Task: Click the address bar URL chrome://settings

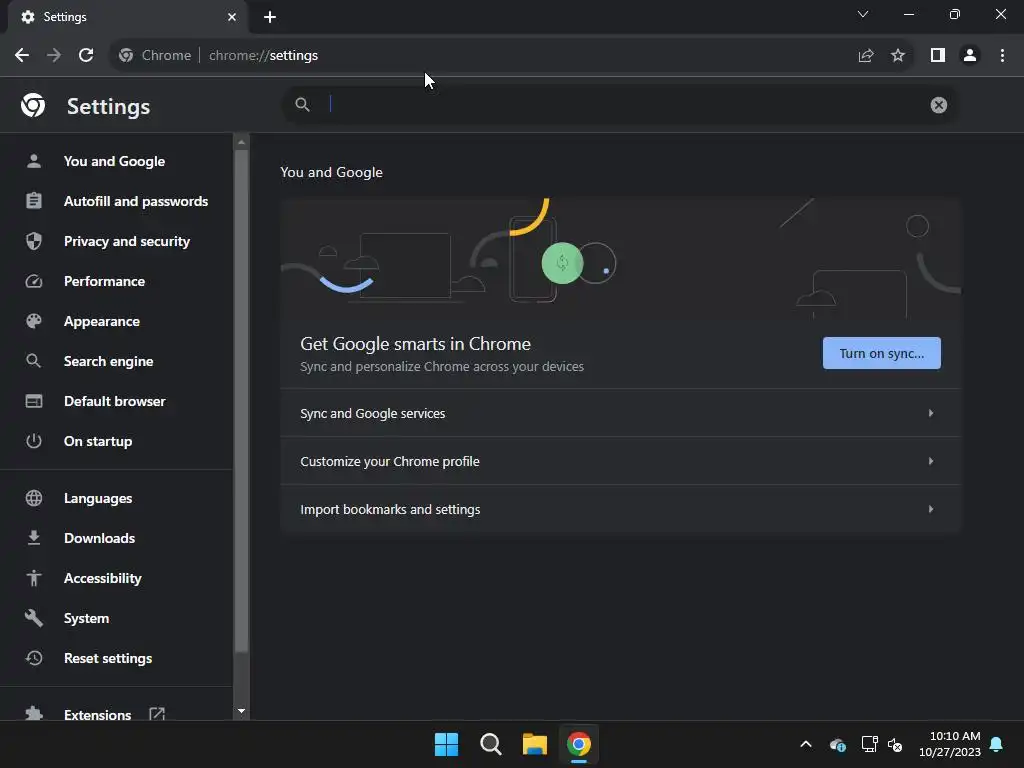Action: [x=263, y=56]
